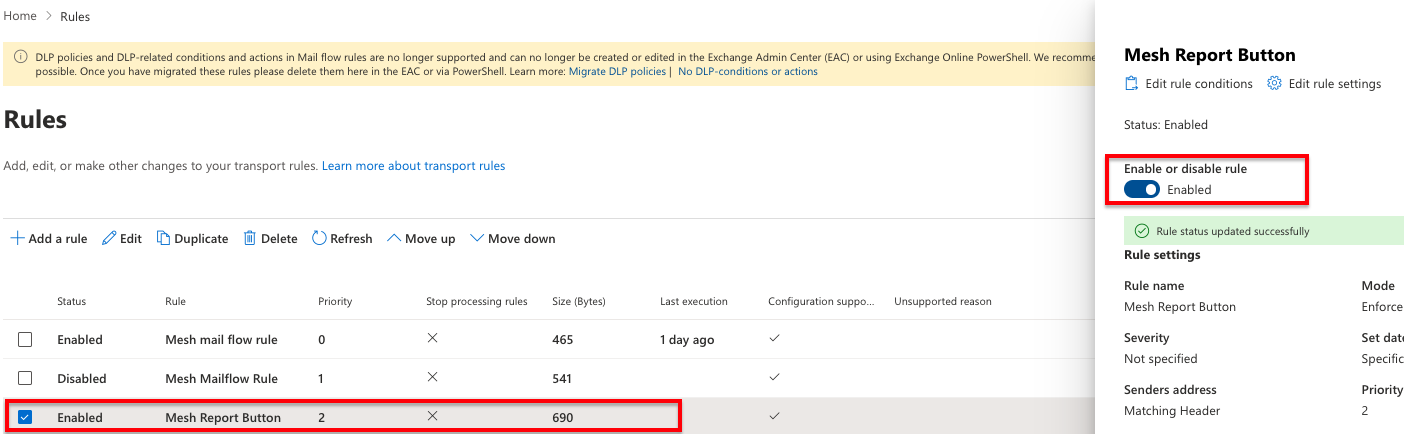Viewport: 1404px width, 434px height.
Task: Click the Refresh circular arrow icon
Action: click(x=319, y=239)
